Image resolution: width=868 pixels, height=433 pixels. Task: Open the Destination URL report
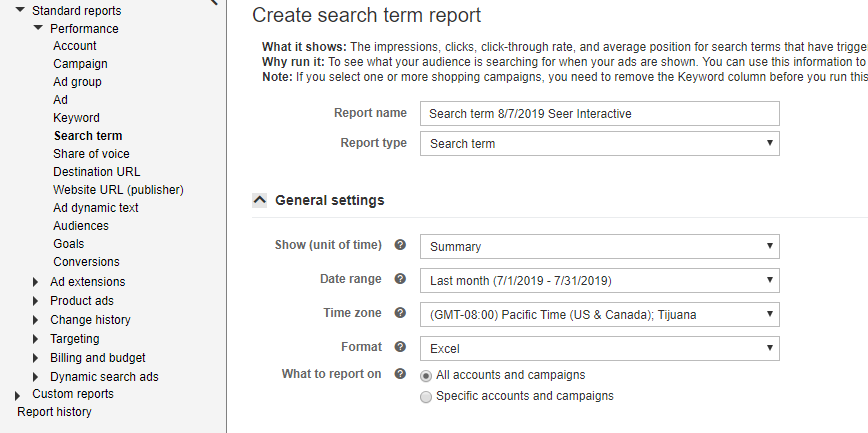pyautogui.click(x=97, y=172)
